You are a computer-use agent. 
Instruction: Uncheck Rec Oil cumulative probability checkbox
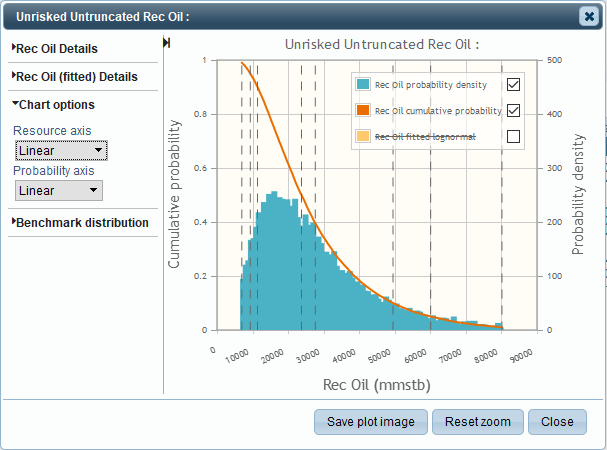[x=514, y=111]
